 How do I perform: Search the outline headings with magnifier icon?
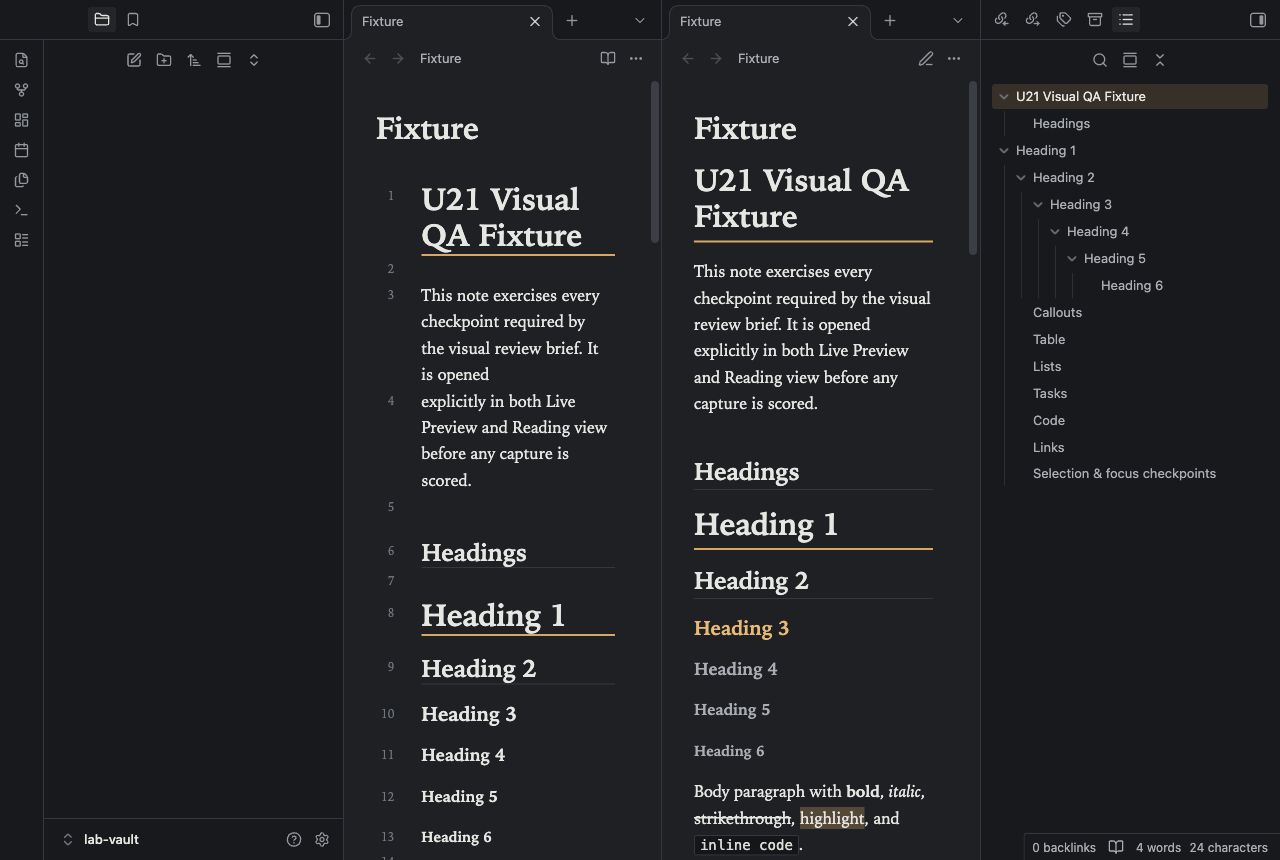pyautogui.click(x=1100, y=60)
